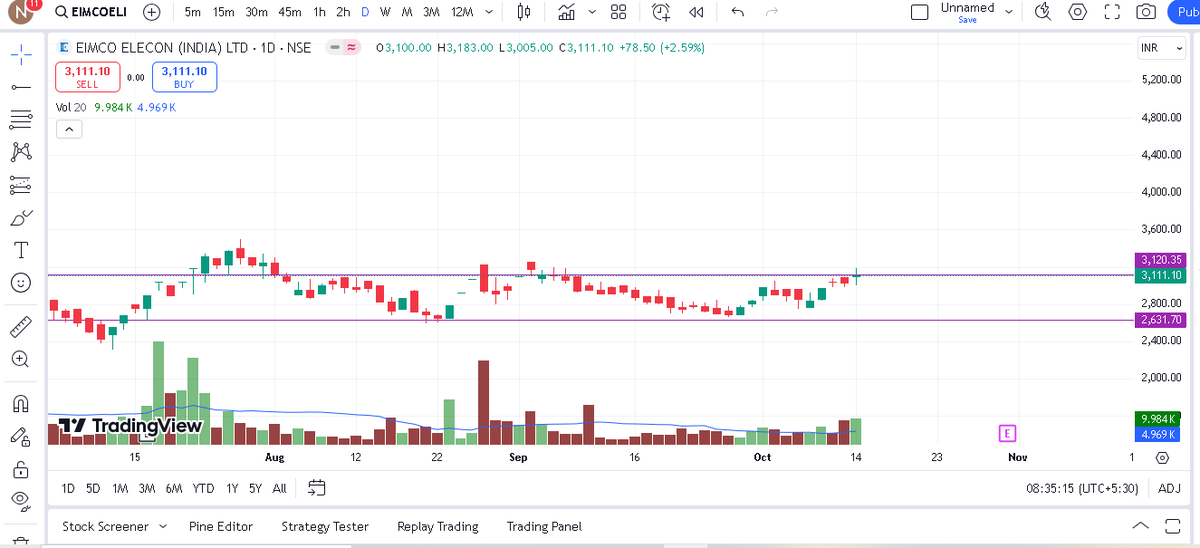Screen dimensions: 1200x548
Task: Select the zoom in tool
Action: tap(21, 359)
